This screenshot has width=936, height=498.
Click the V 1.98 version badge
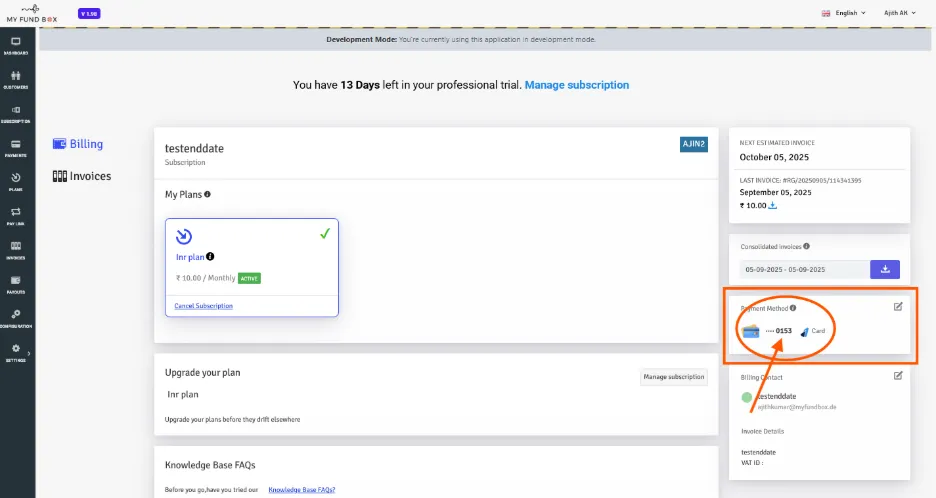click(x=89, y=14)
